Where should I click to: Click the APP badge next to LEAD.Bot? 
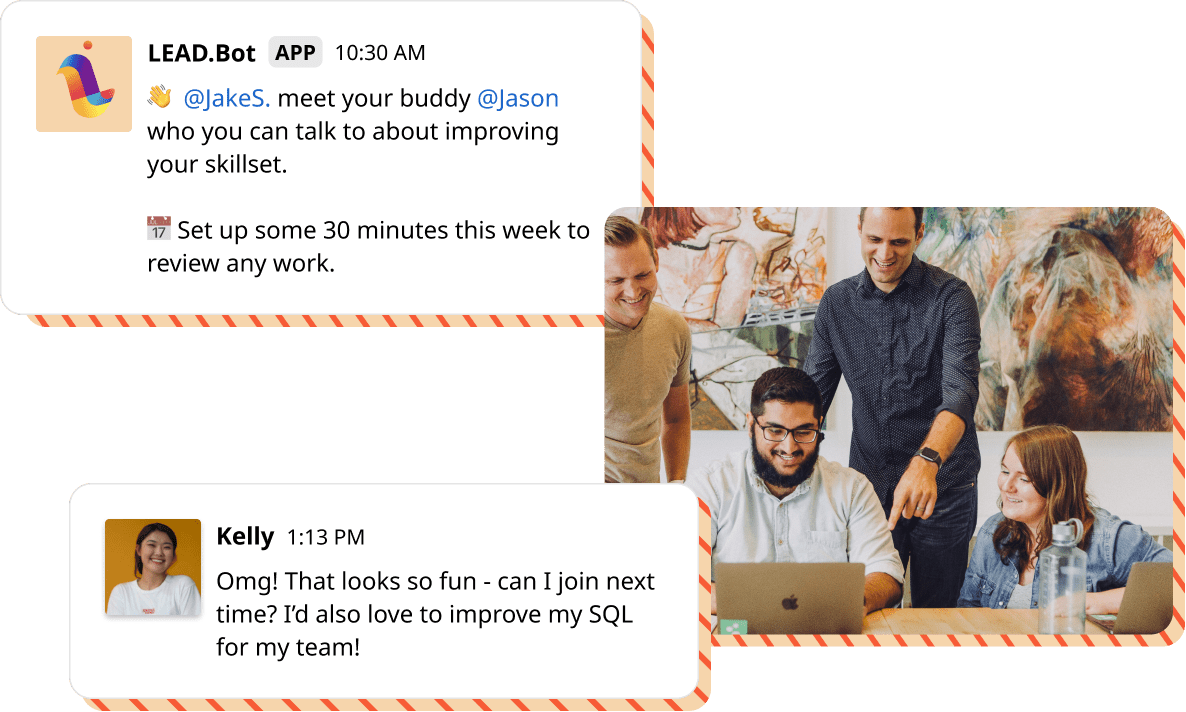tap(295, 52)
